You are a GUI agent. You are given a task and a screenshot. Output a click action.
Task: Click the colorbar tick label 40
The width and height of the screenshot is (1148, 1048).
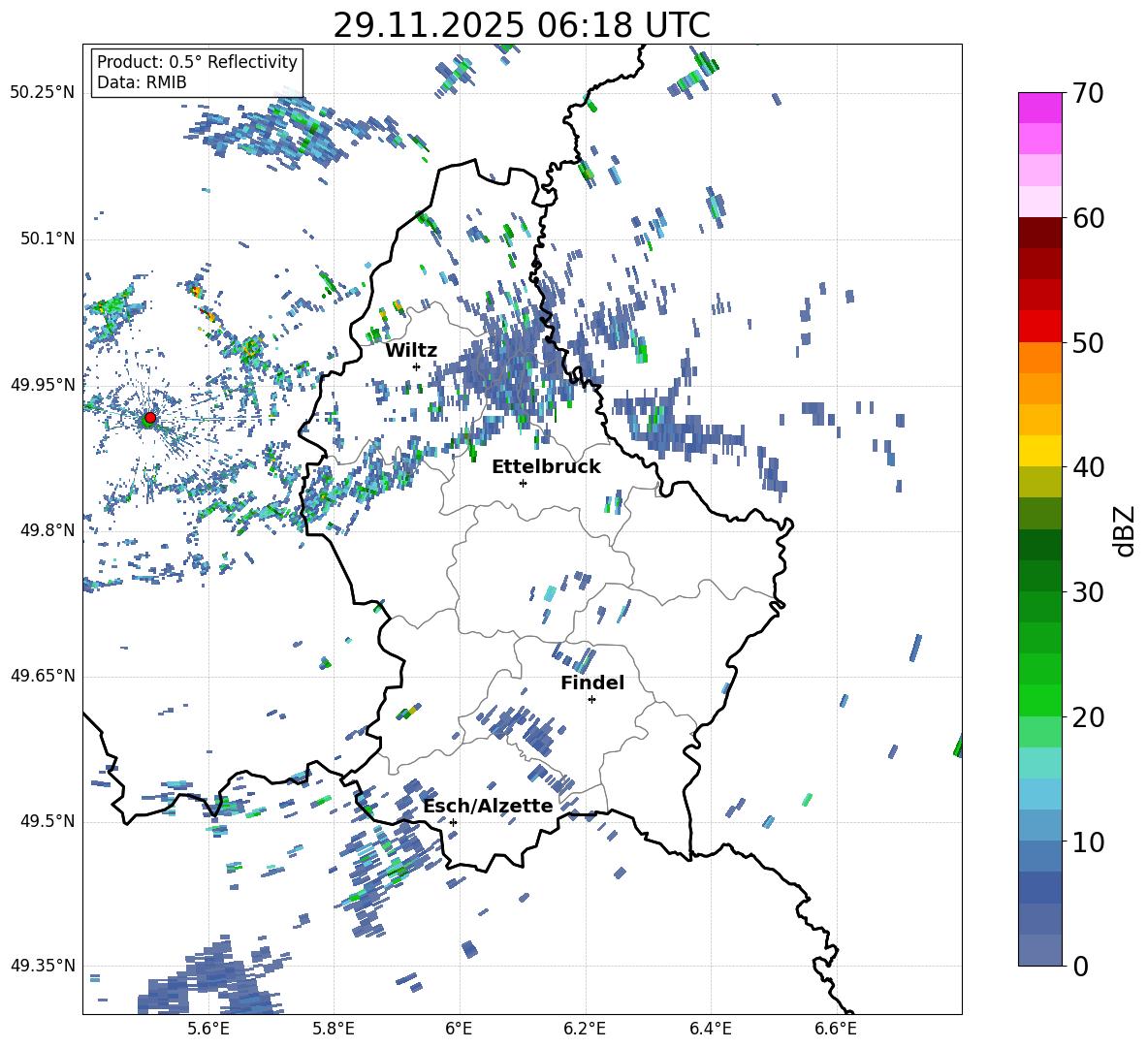point(1088,467)
